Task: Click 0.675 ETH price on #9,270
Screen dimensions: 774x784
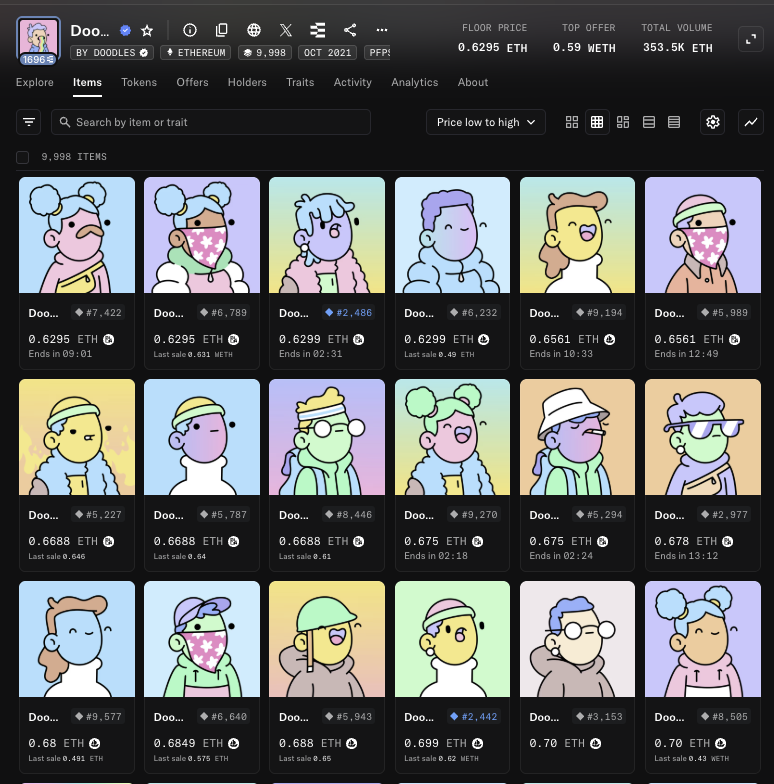Action: pos(435,542)
